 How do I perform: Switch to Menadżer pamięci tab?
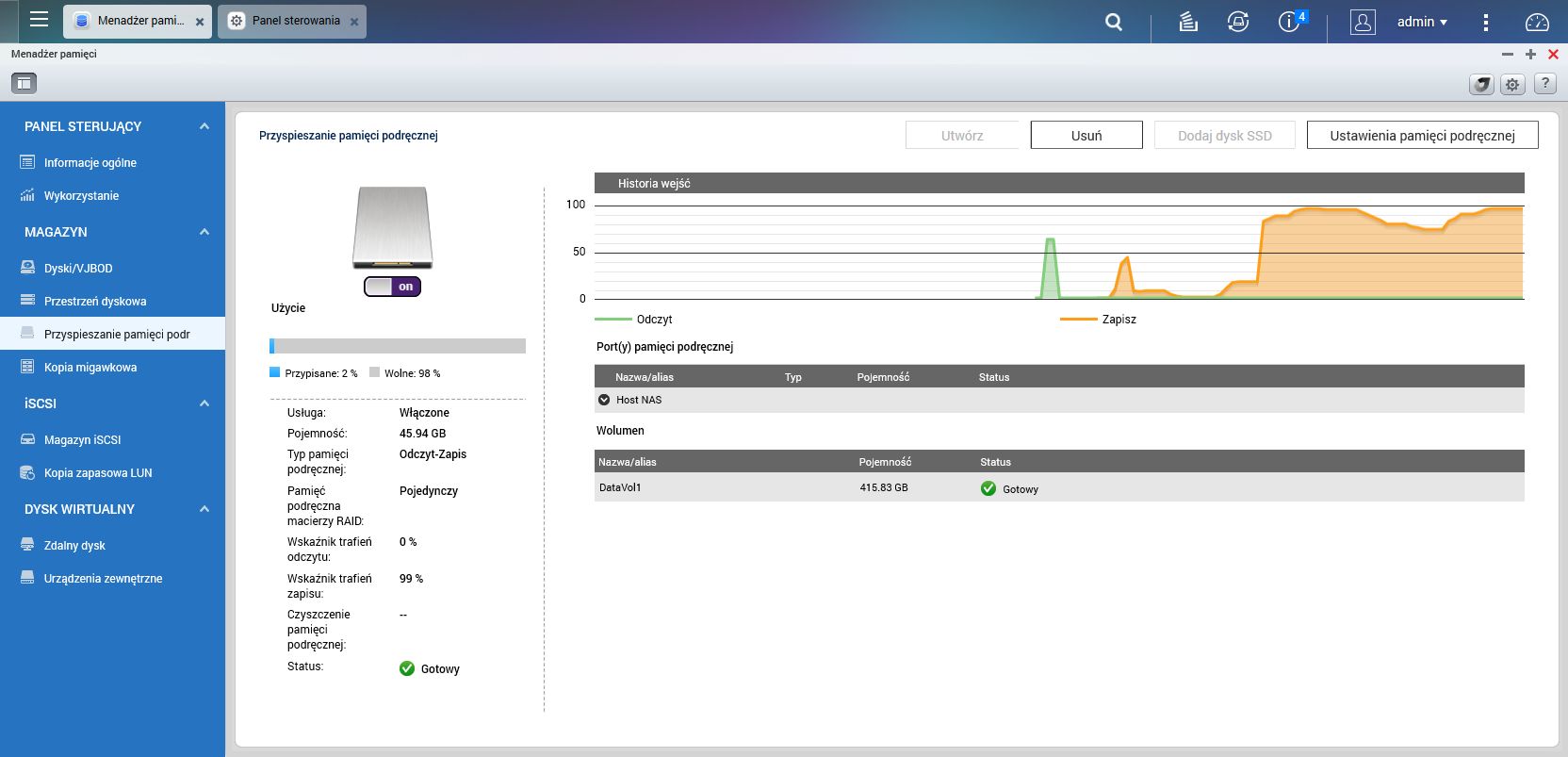[x=138, y=21]
